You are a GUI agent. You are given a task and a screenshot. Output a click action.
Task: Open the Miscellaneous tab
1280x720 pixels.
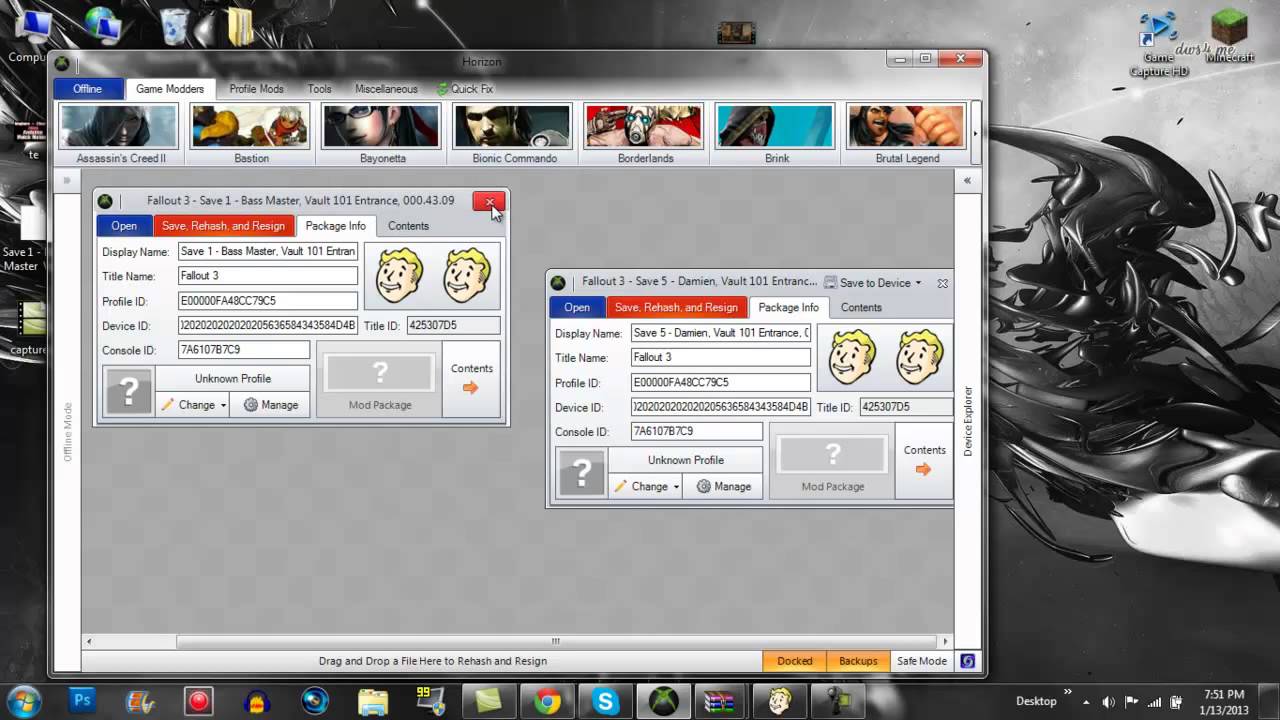coord(386,89)
